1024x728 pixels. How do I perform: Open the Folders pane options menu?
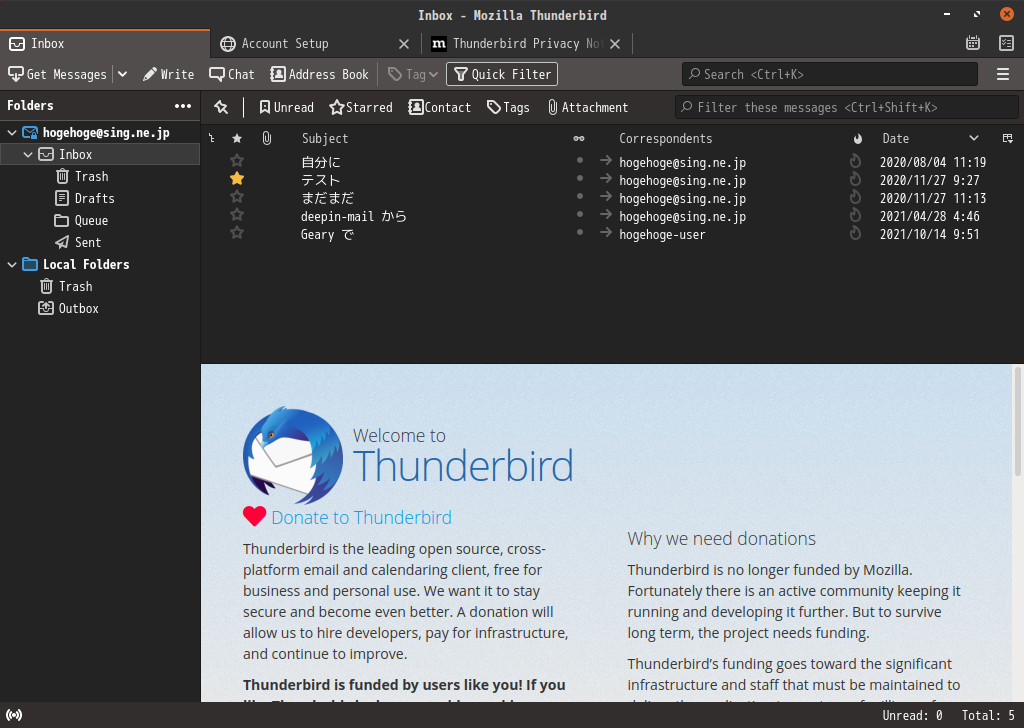[183, 106]
